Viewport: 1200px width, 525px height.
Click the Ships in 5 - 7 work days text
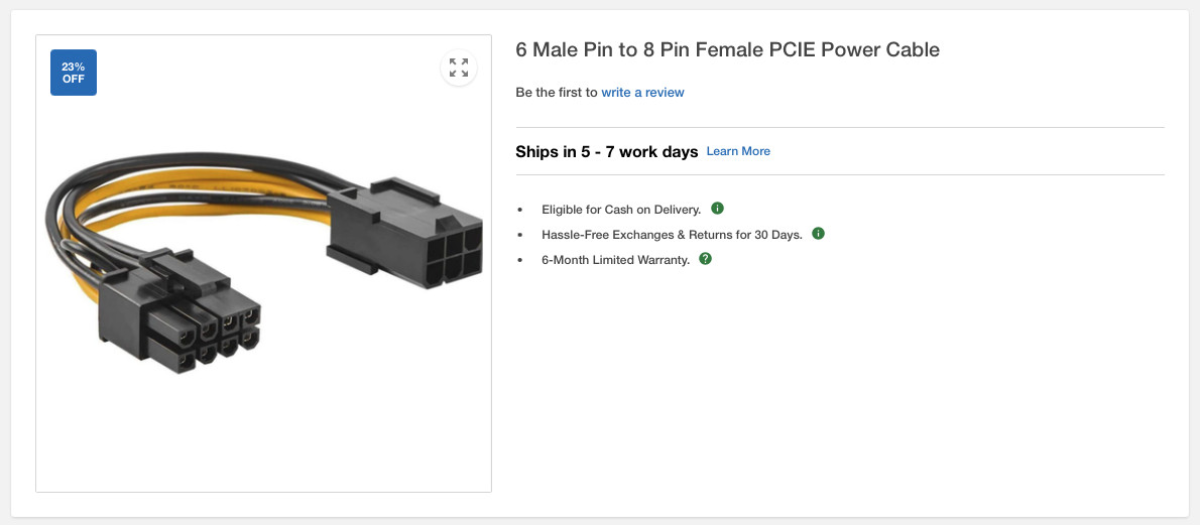coord(606,152)
